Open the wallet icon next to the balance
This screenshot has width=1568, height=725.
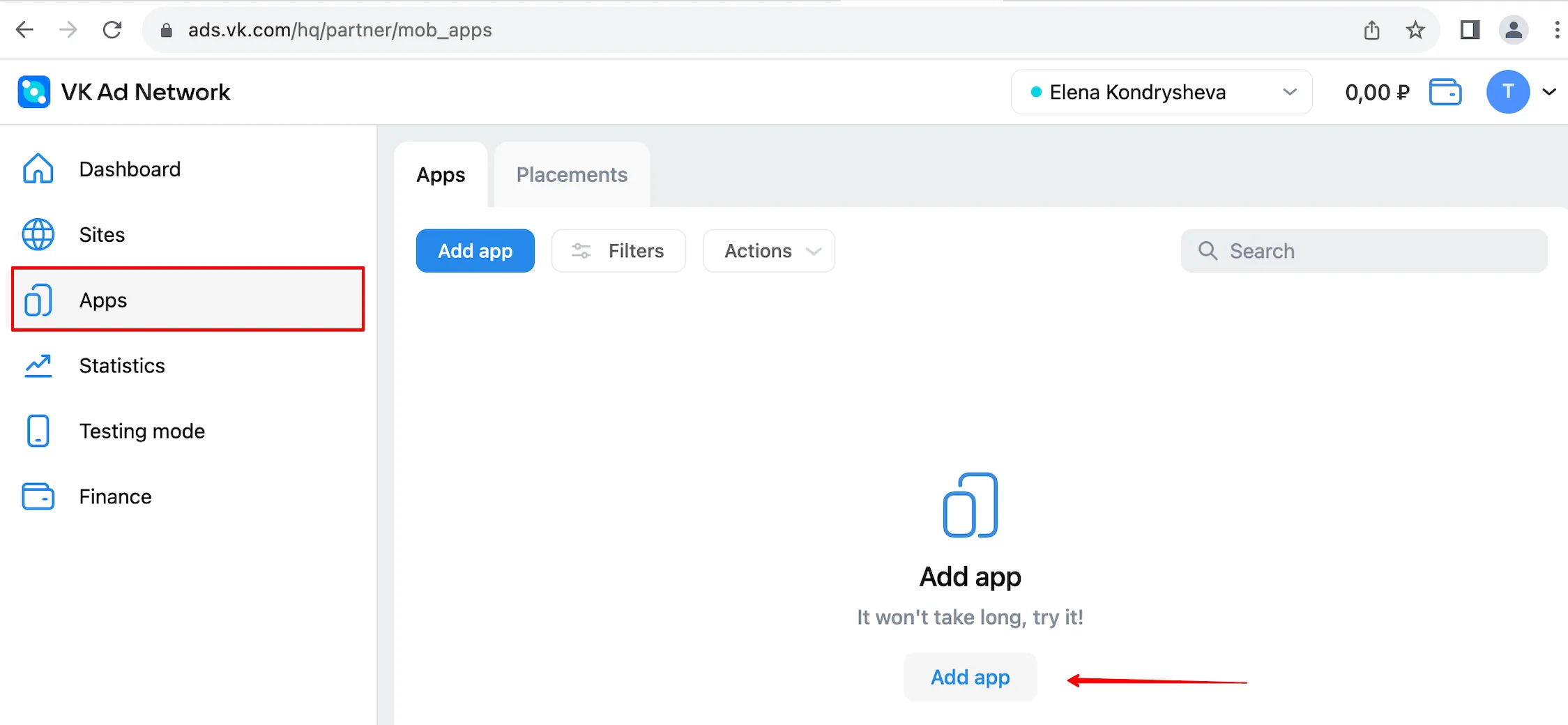[x=1445, y=91]
